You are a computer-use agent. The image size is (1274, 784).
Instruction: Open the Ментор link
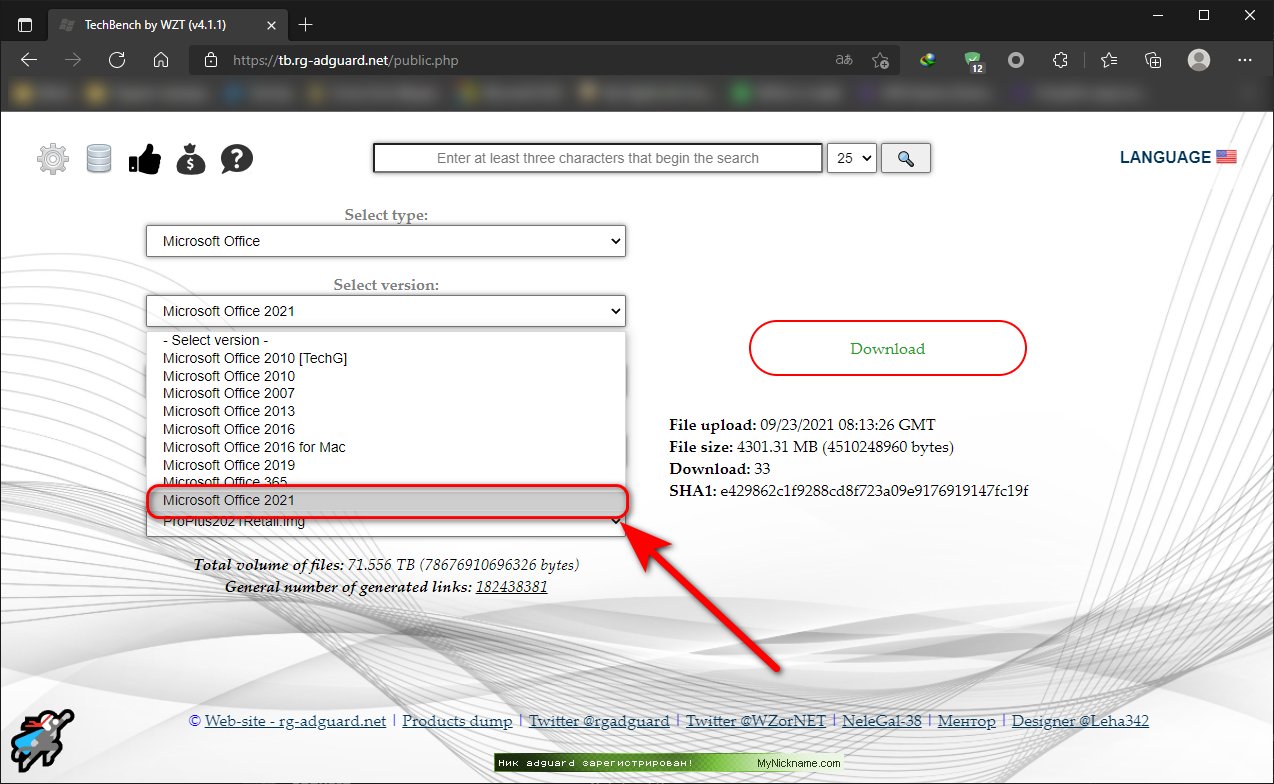point(967,721)
